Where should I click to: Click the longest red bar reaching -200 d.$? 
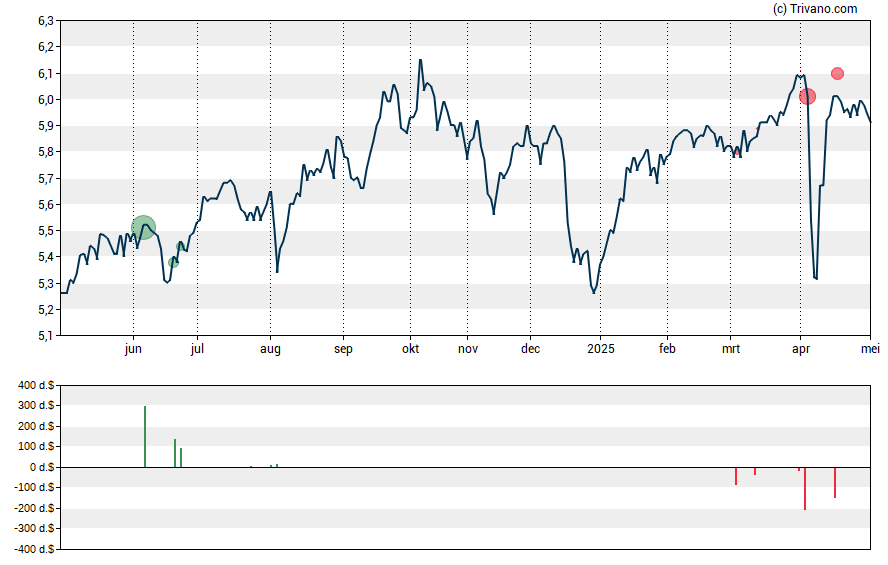[805, 489]
